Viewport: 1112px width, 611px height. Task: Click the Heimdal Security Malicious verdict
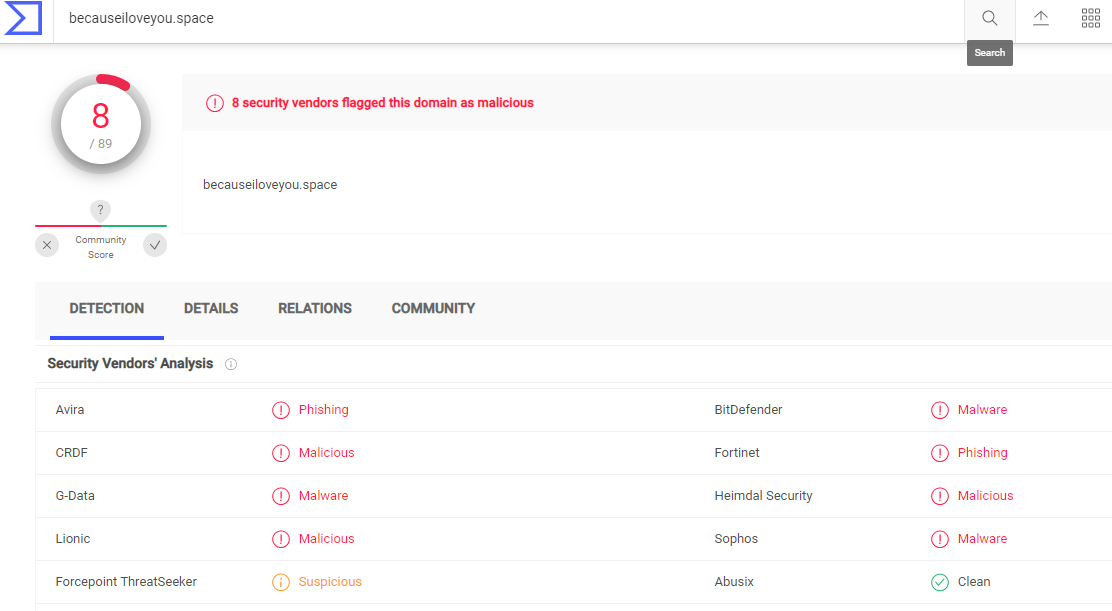click(x=985, y=496)
